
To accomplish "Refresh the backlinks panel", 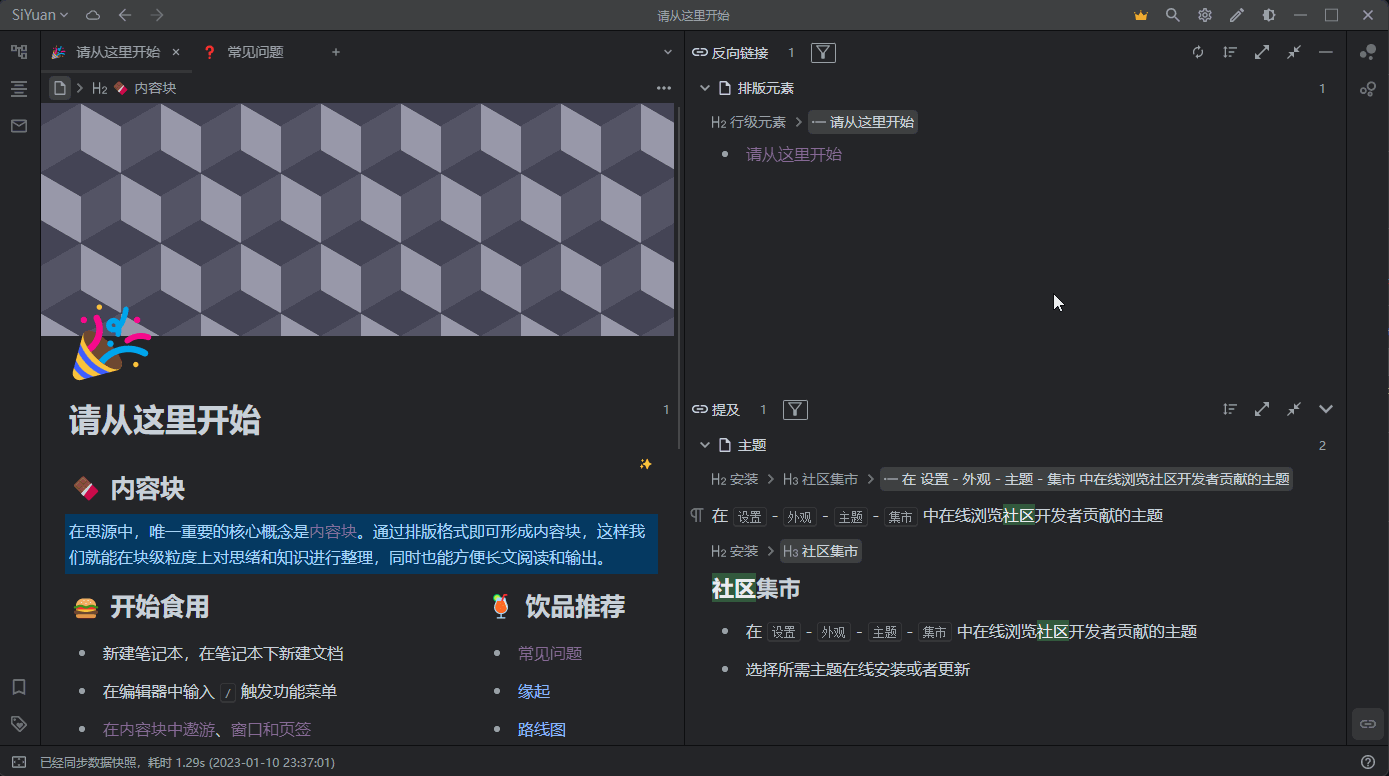I will [1198, 52].
